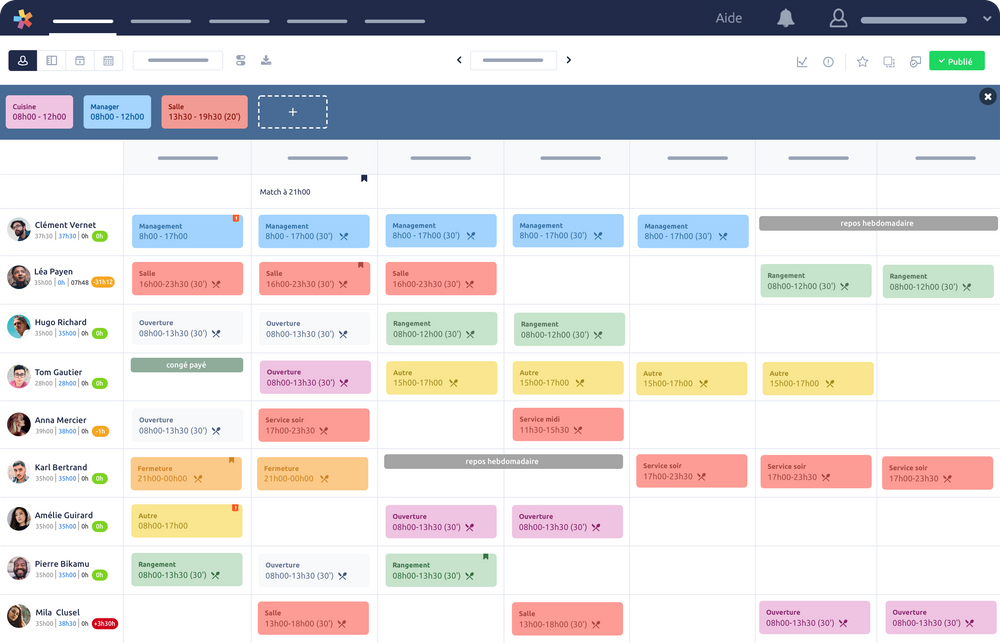Go to the previous week arrow
Image resolution: width=1000 pixels, height=643 pixels.
(x=459, y=60)
